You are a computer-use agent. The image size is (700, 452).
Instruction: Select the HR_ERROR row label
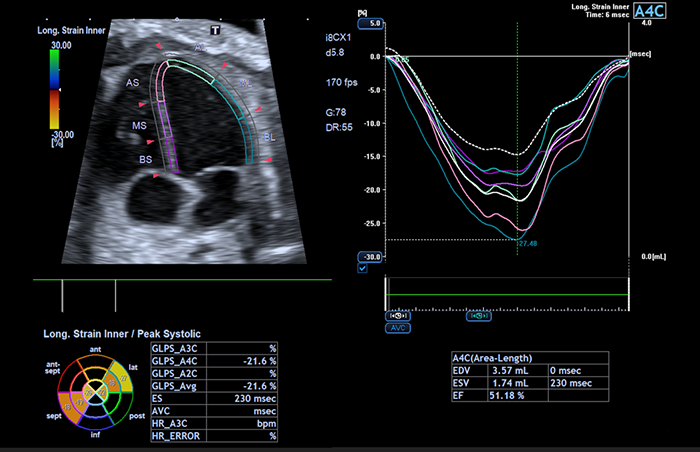176,436
